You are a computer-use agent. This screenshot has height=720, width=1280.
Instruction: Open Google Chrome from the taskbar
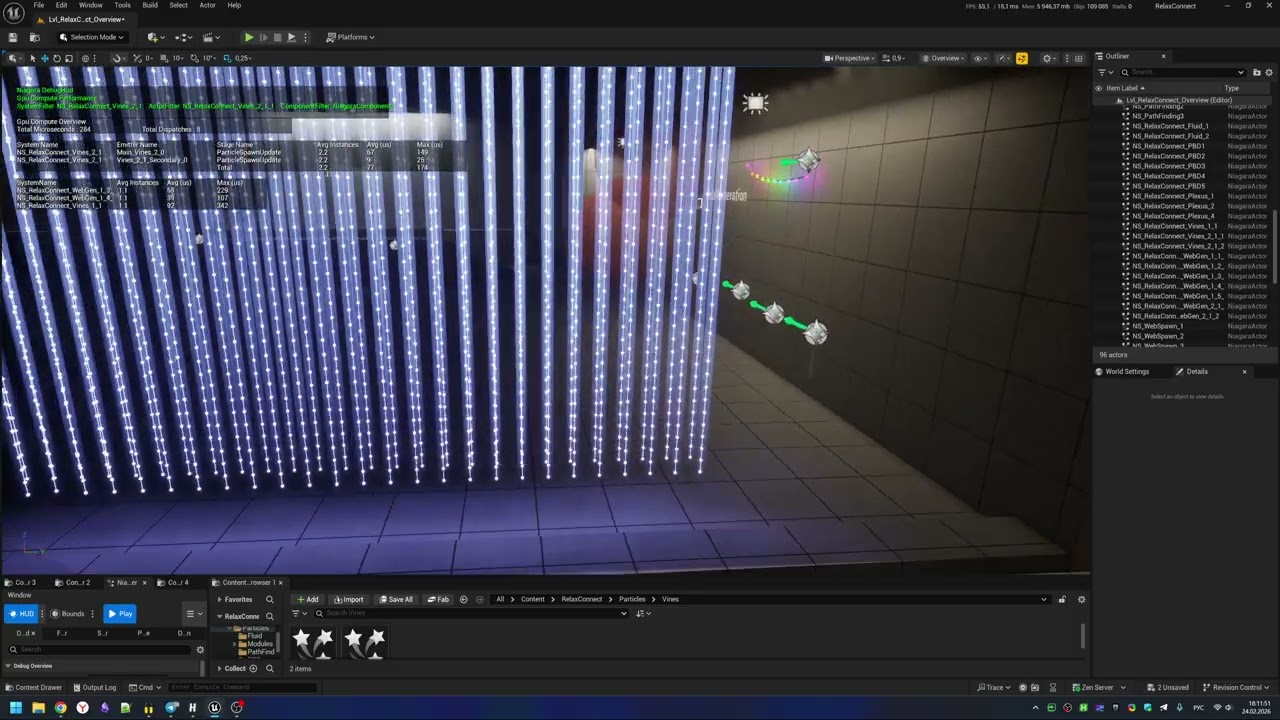60,708
